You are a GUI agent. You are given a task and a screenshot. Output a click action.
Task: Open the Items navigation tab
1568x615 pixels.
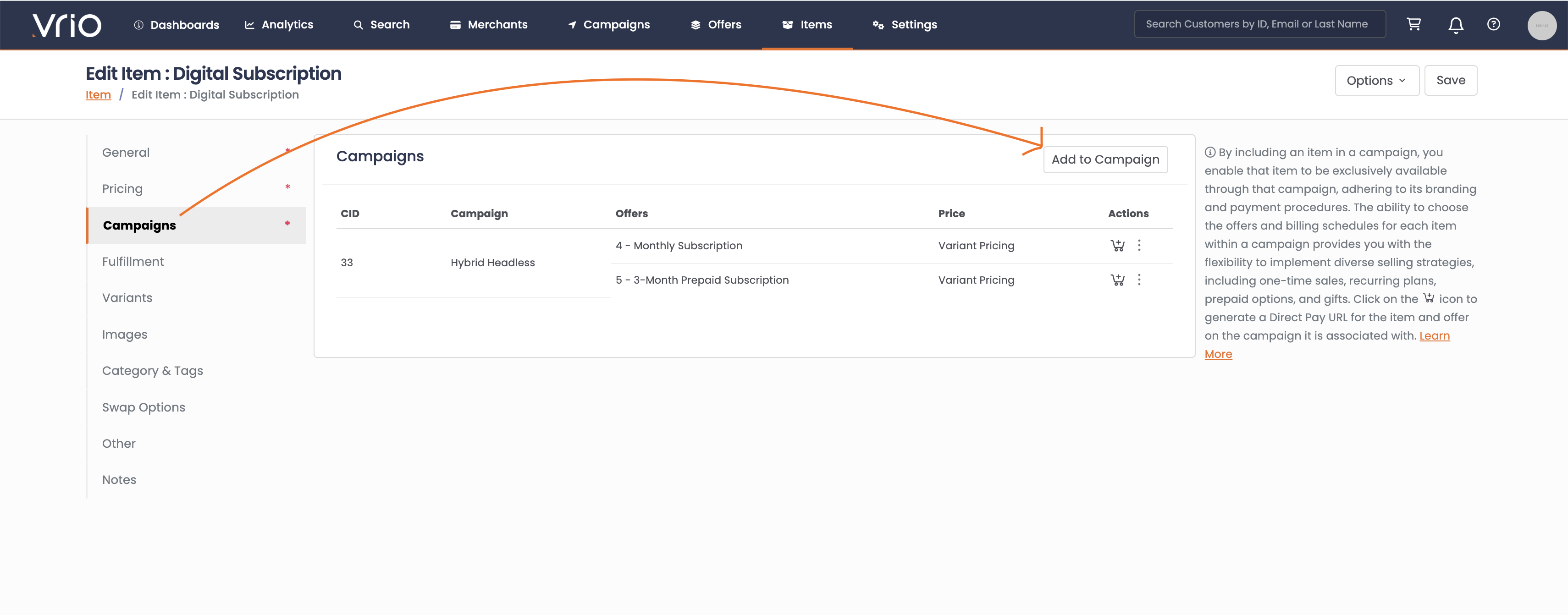(807, 25)
